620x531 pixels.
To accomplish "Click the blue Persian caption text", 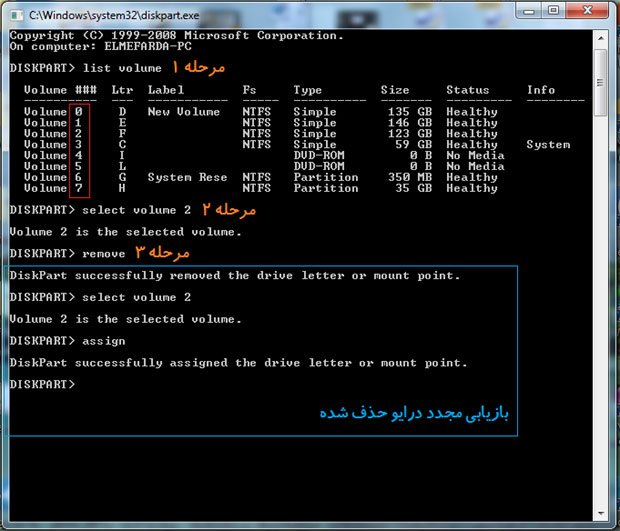I will (x=414, y=413).
